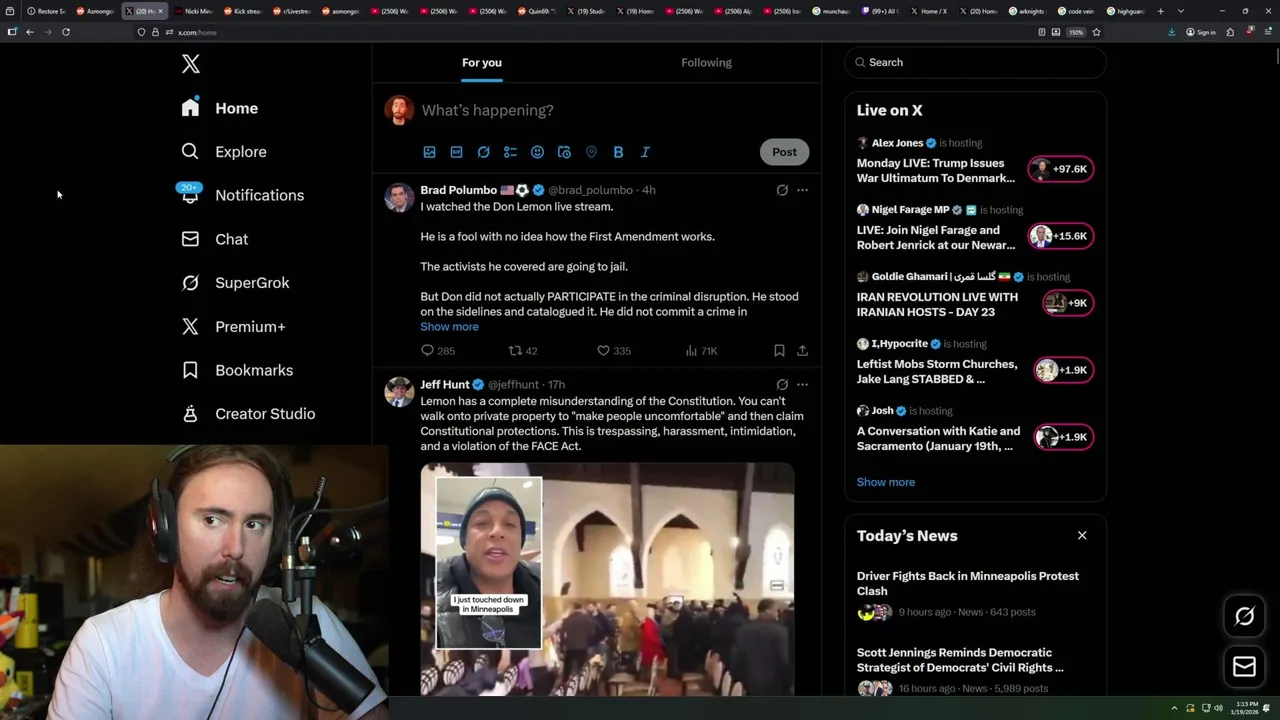Click the search box on X
1280x720 pixels.
[975, 62]
